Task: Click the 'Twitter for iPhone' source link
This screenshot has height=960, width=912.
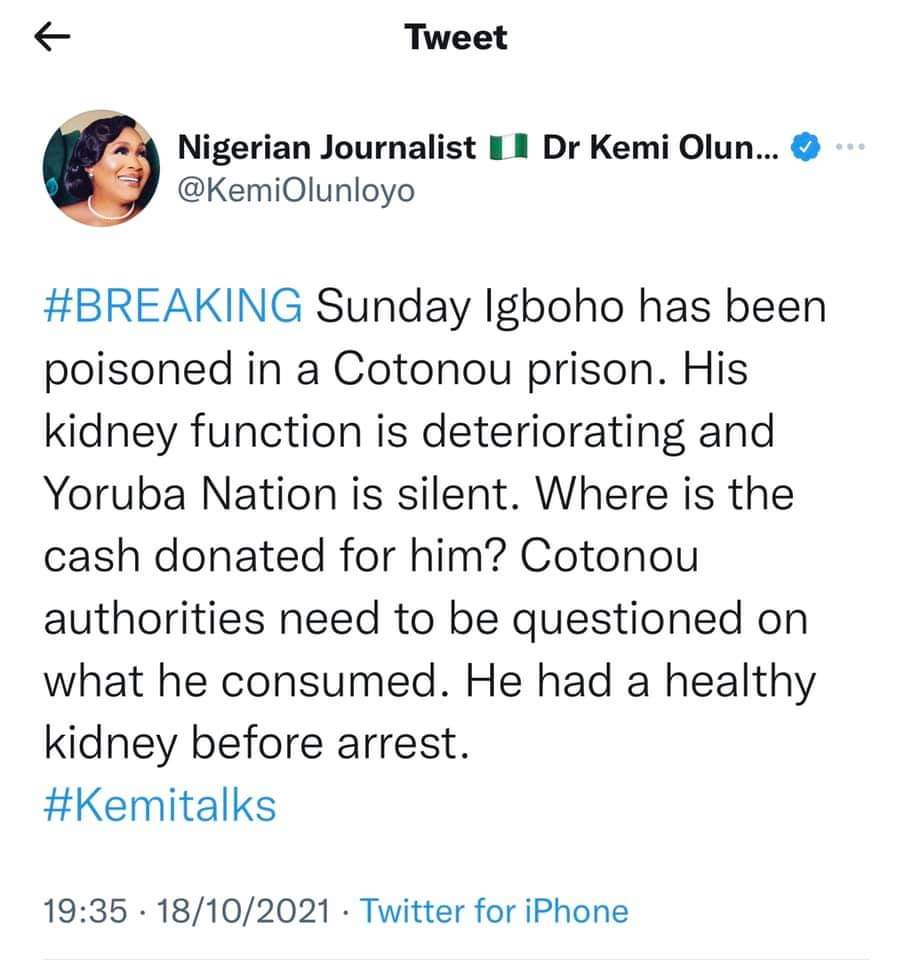Action: pos(493,911)
